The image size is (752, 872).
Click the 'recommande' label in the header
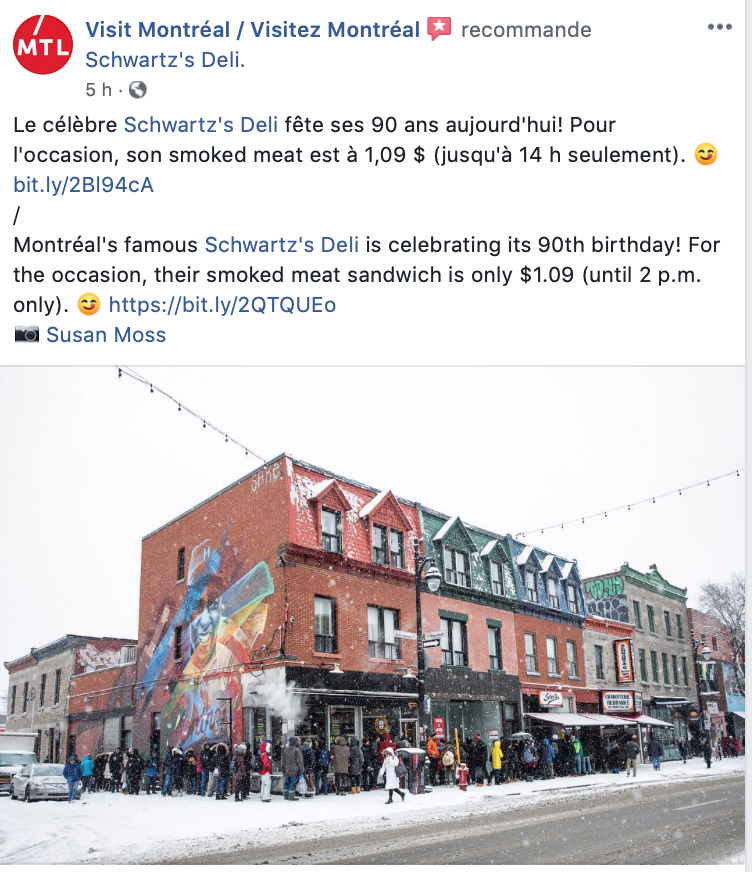click(526, 29)
